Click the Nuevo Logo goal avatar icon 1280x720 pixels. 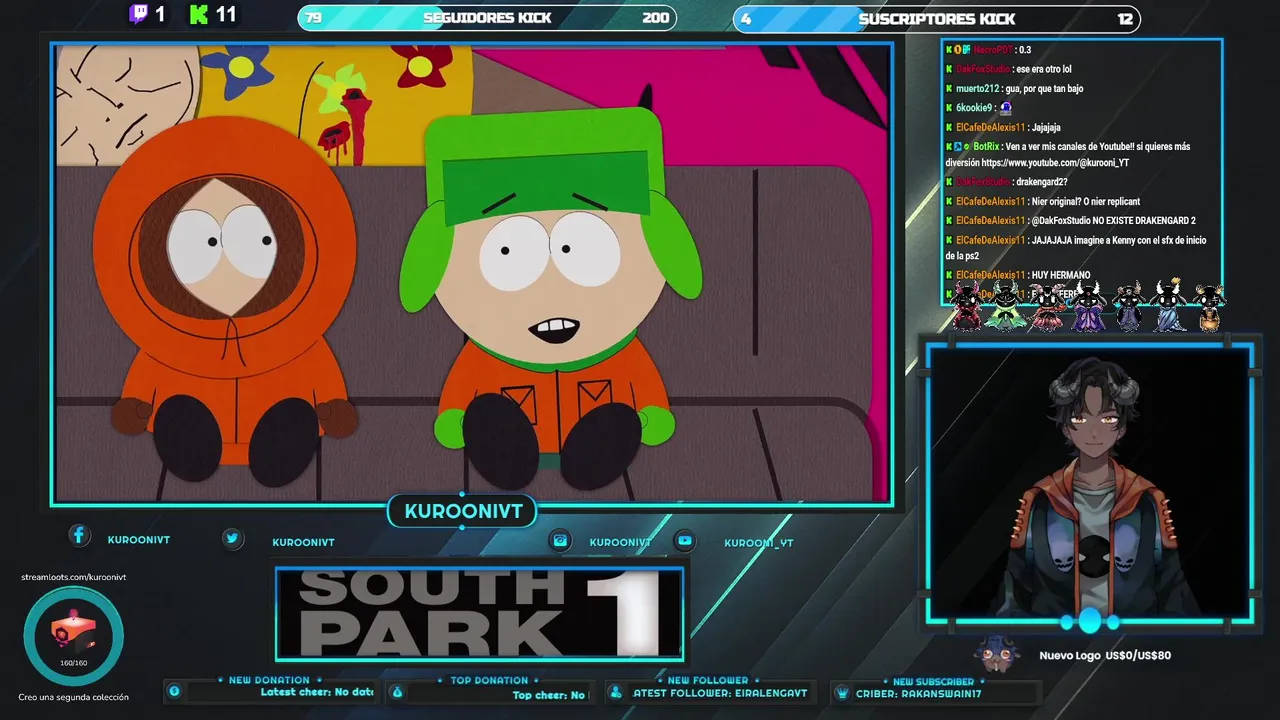(997, 654)
